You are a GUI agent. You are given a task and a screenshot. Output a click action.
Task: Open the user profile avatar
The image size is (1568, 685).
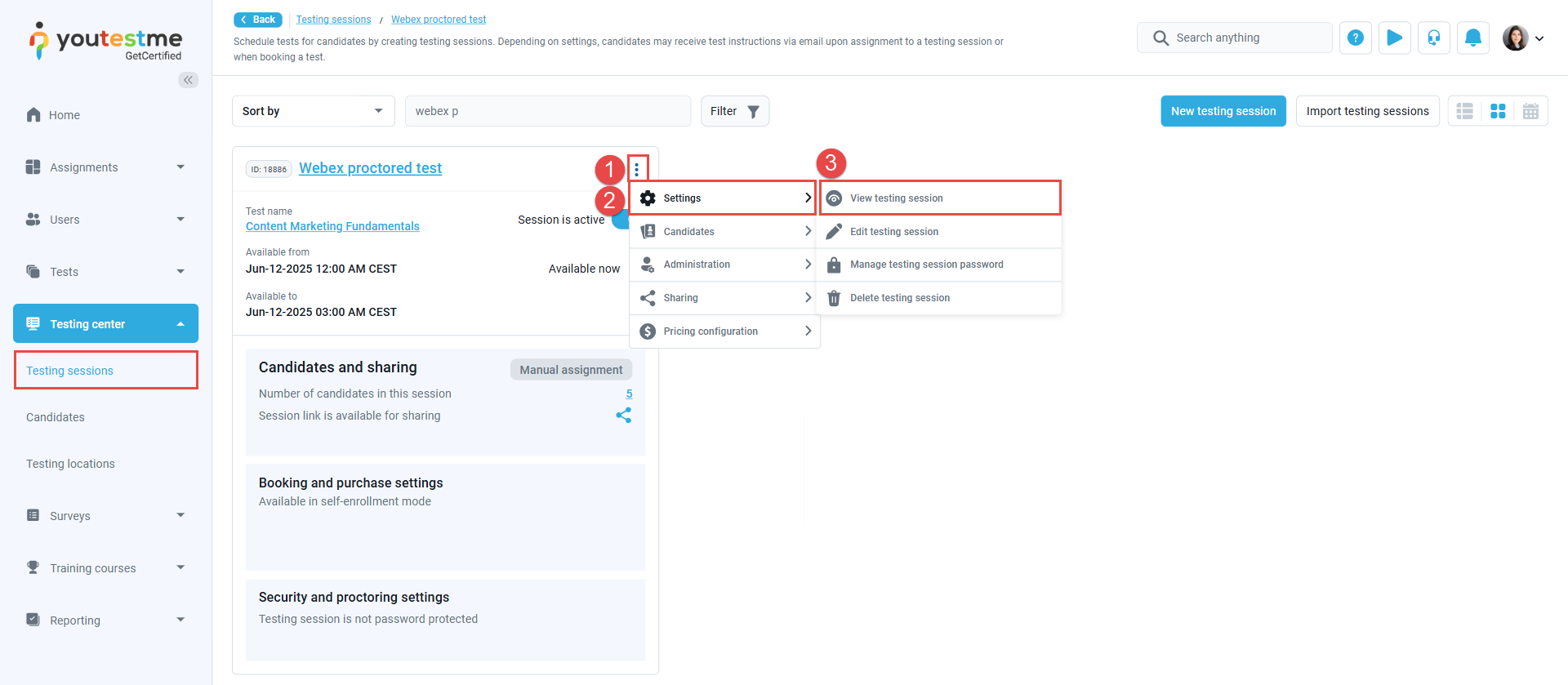click(x=1516, y=38)
